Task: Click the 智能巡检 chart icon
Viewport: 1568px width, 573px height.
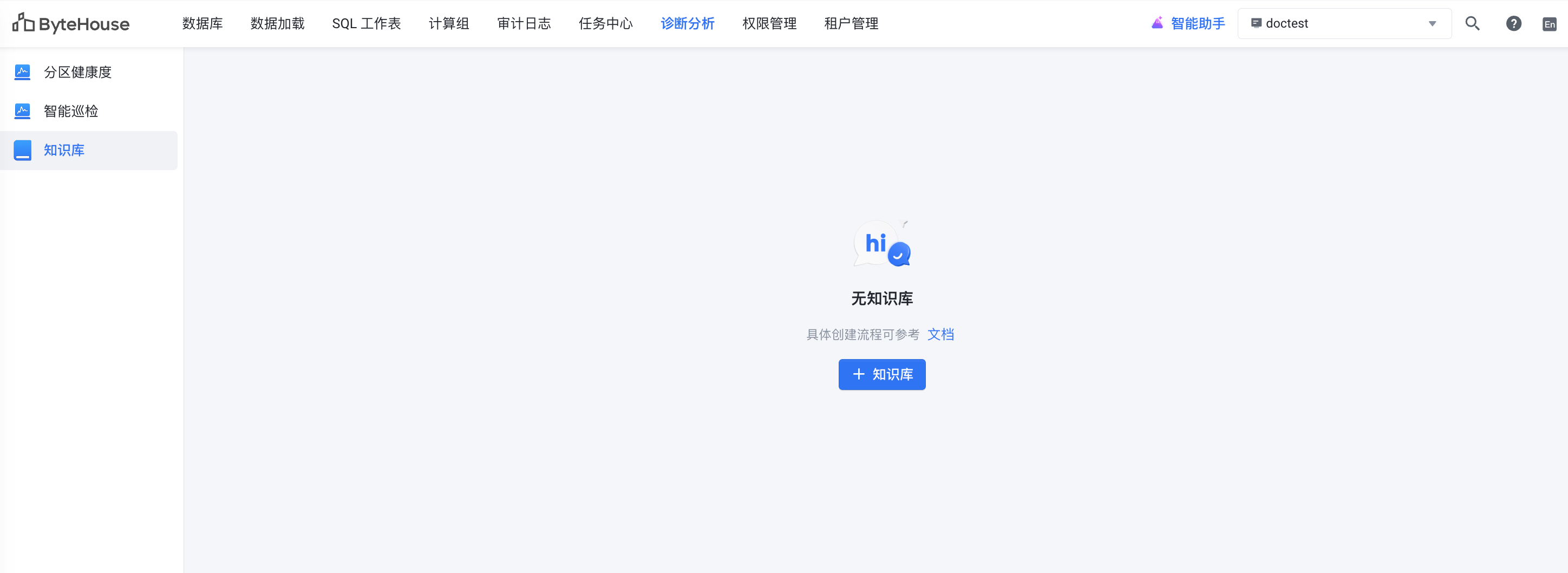Action: (x=23, y=111)
